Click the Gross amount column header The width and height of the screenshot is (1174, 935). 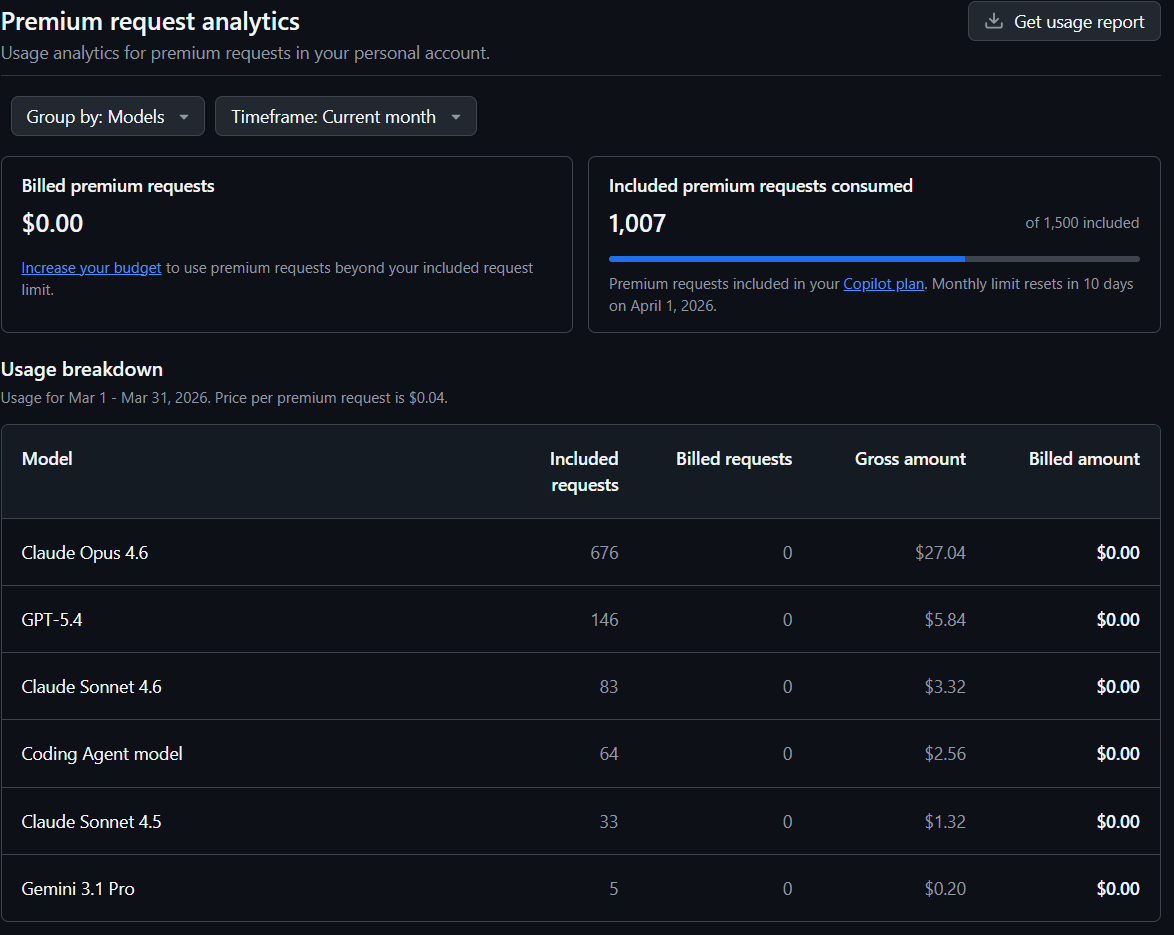(x=910, y=459)
